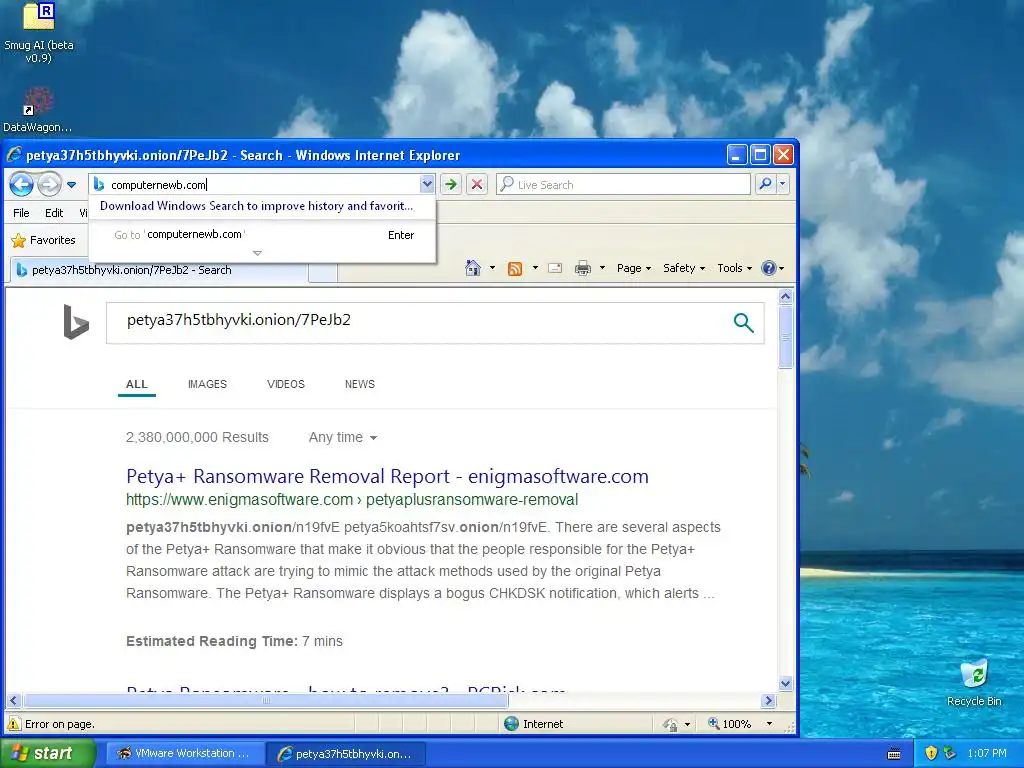
Task: Click the vertical scrollbar up arrow
Action: [786, 296]
